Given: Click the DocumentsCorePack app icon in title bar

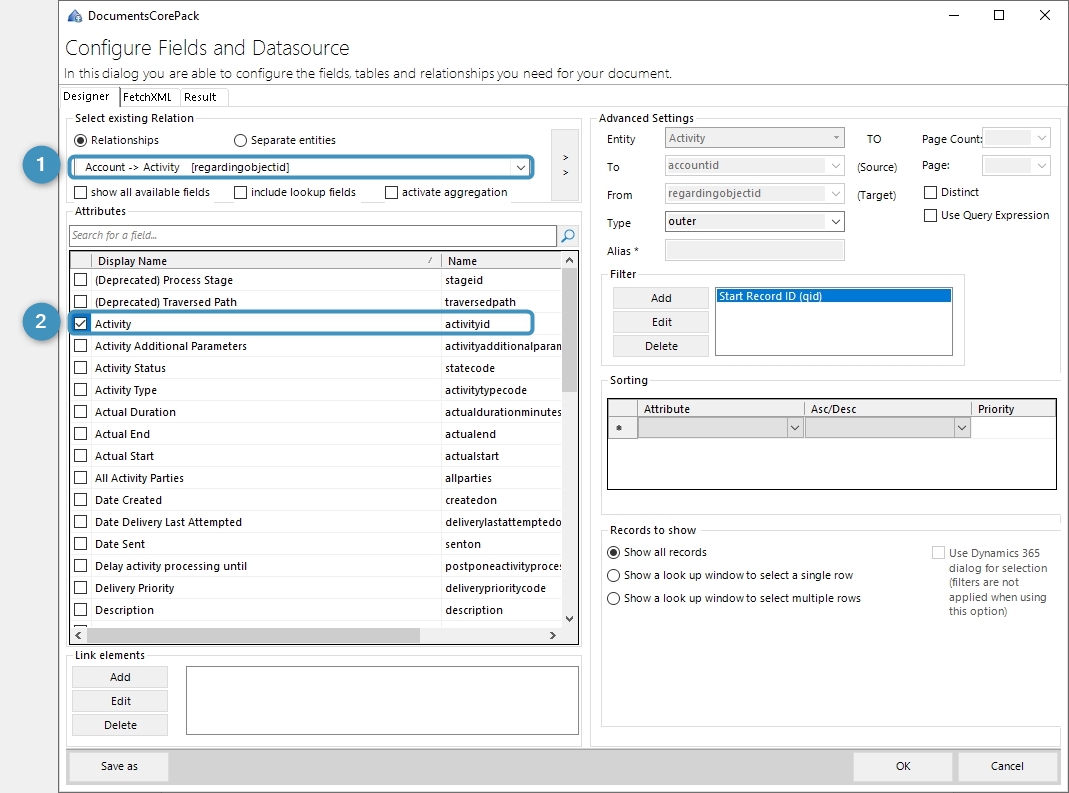Looking at the screenshot, I should 75,16.
